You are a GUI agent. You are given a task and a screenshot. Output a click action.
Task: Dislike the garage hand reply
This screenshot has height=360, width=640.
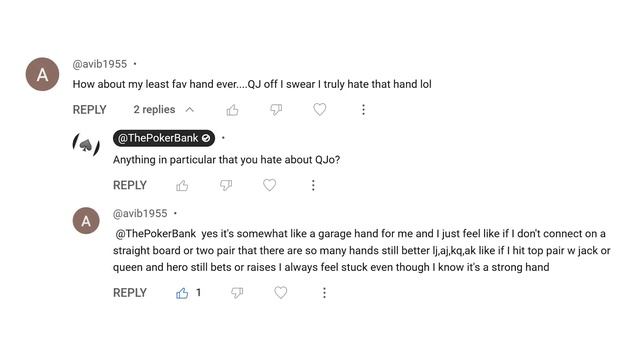point(237,293)
